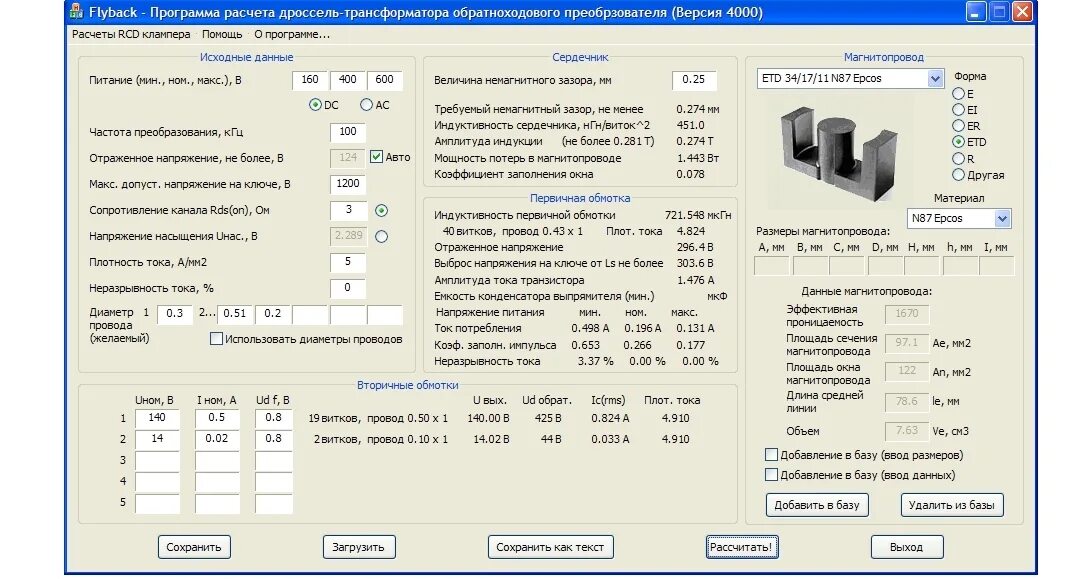Click the Rds(on) resistance field showing 3
Screen dimensions: 1089x579
coord(347,210)
